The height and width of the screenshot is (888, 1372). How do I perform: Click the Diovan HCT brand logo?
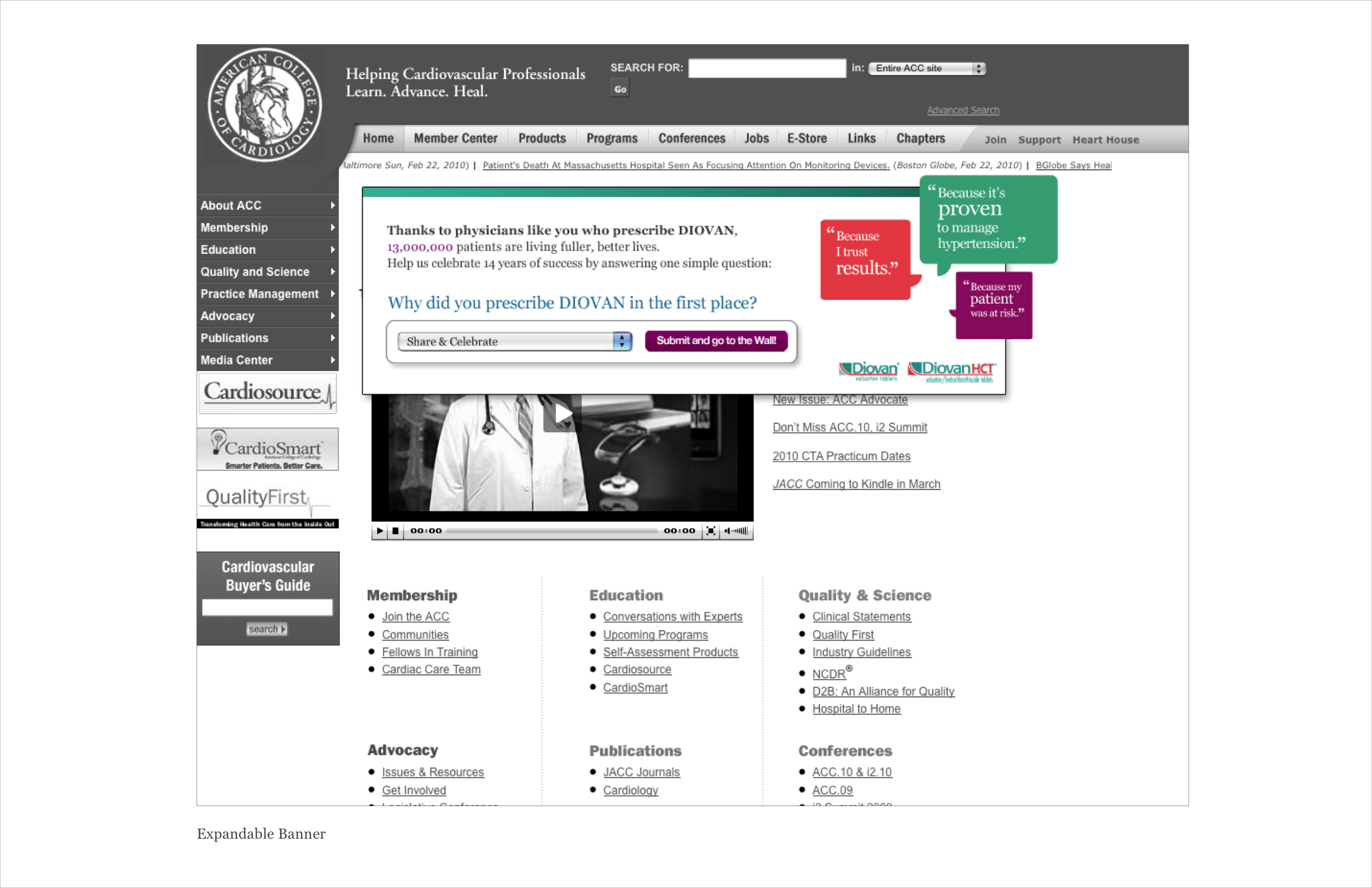click(x=952, y=372)
